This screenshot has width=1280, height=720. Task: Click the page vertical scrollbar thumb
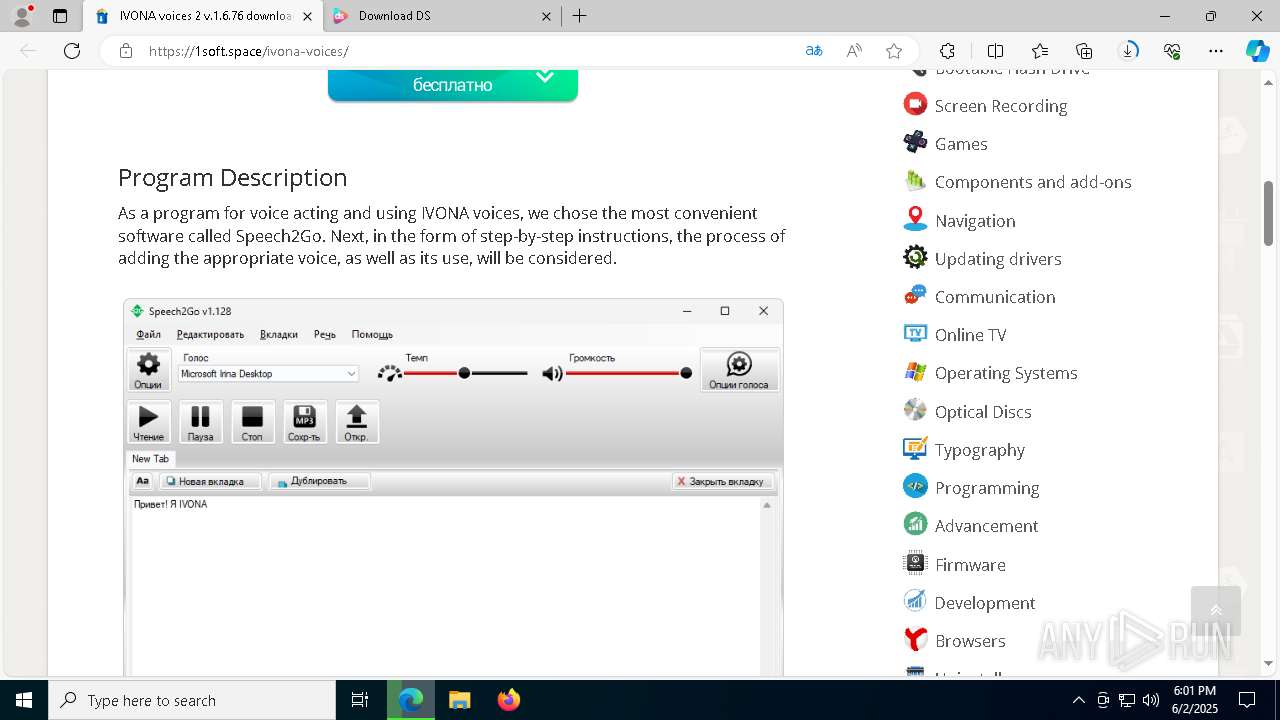click(1269, 213)
